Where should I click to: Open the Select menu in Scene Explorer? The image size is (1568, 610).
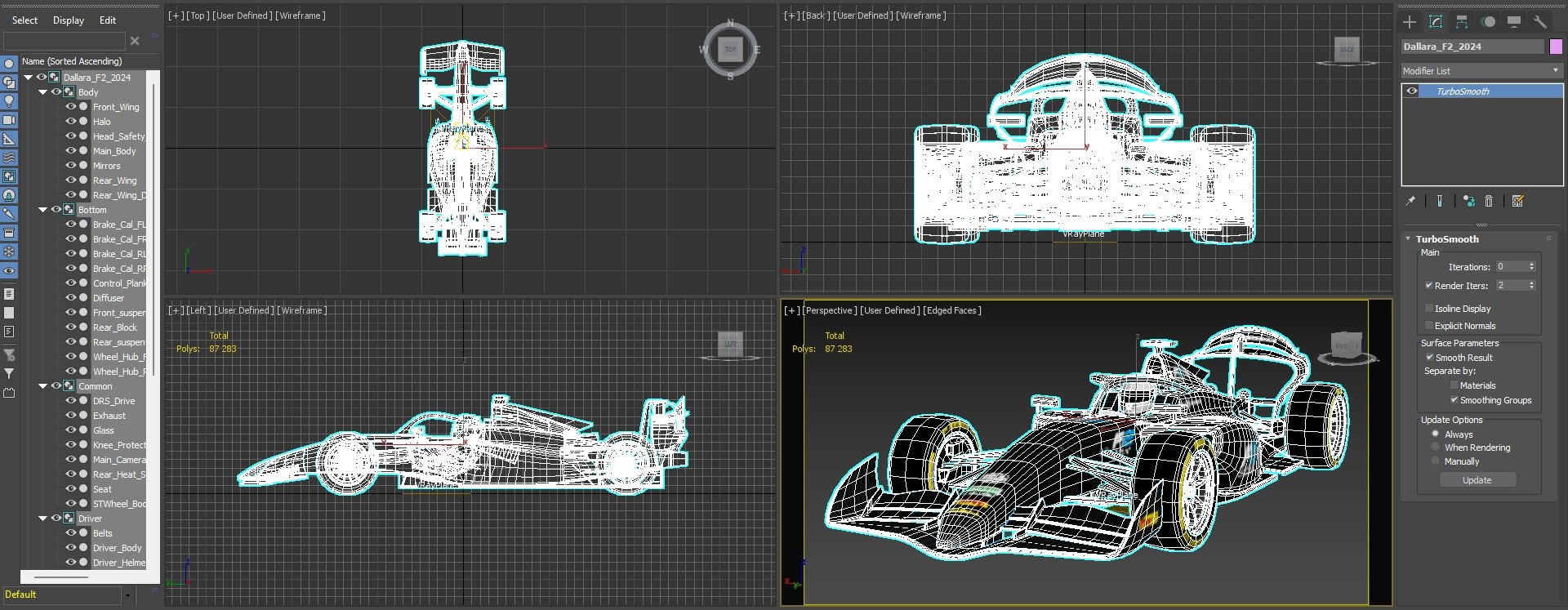[24, 20]
